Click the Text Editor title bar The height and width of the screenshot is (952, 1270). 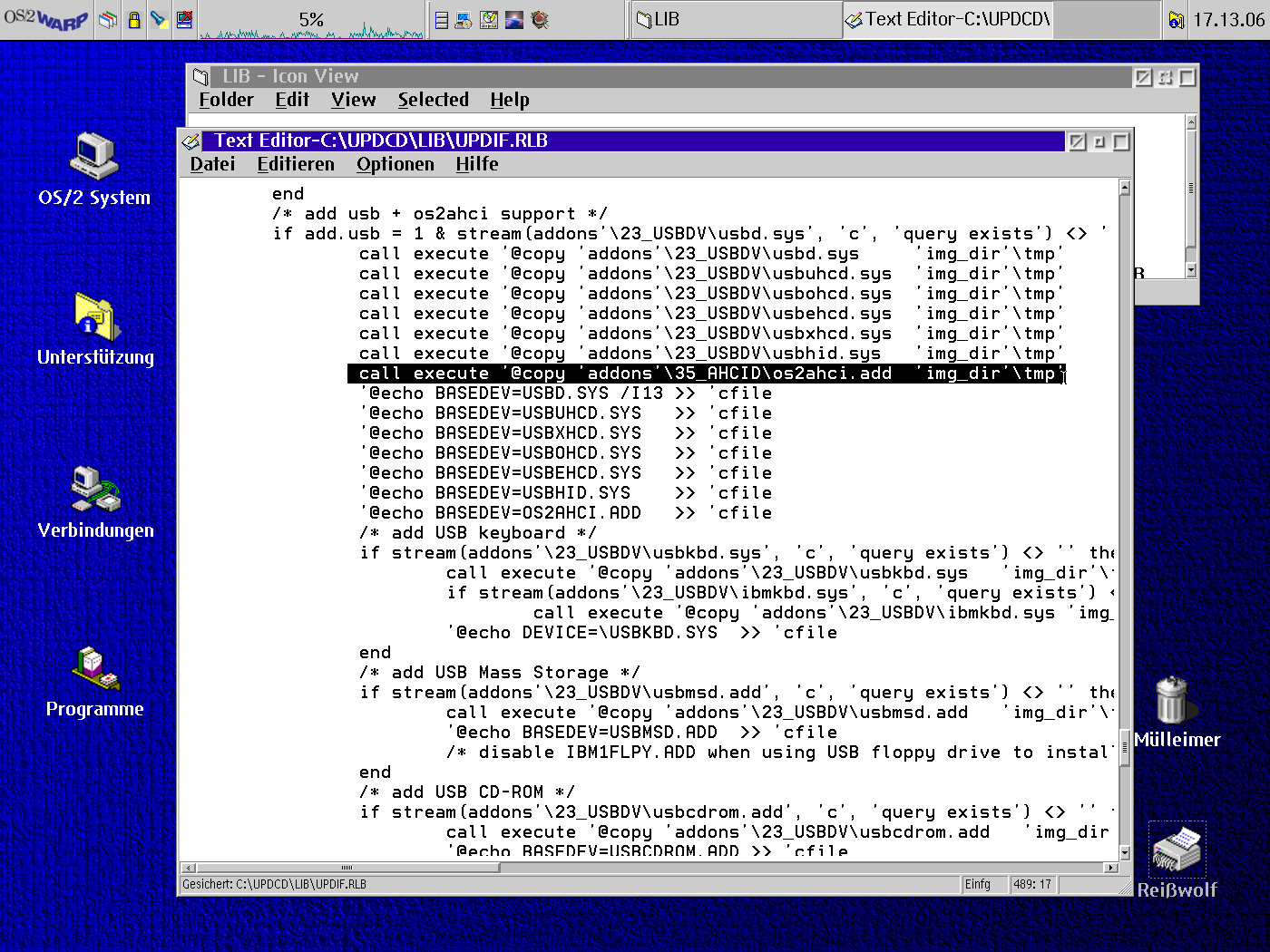coord(632,141)
